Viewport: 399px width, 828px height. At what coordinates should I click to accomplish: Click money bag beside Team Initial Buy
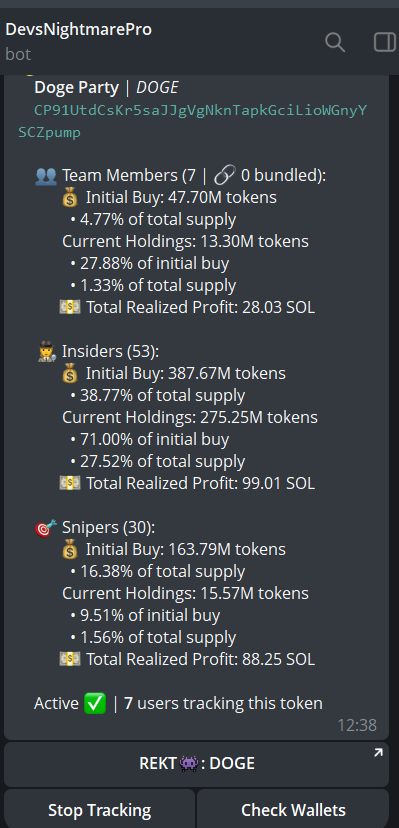(x=70, y=198)
